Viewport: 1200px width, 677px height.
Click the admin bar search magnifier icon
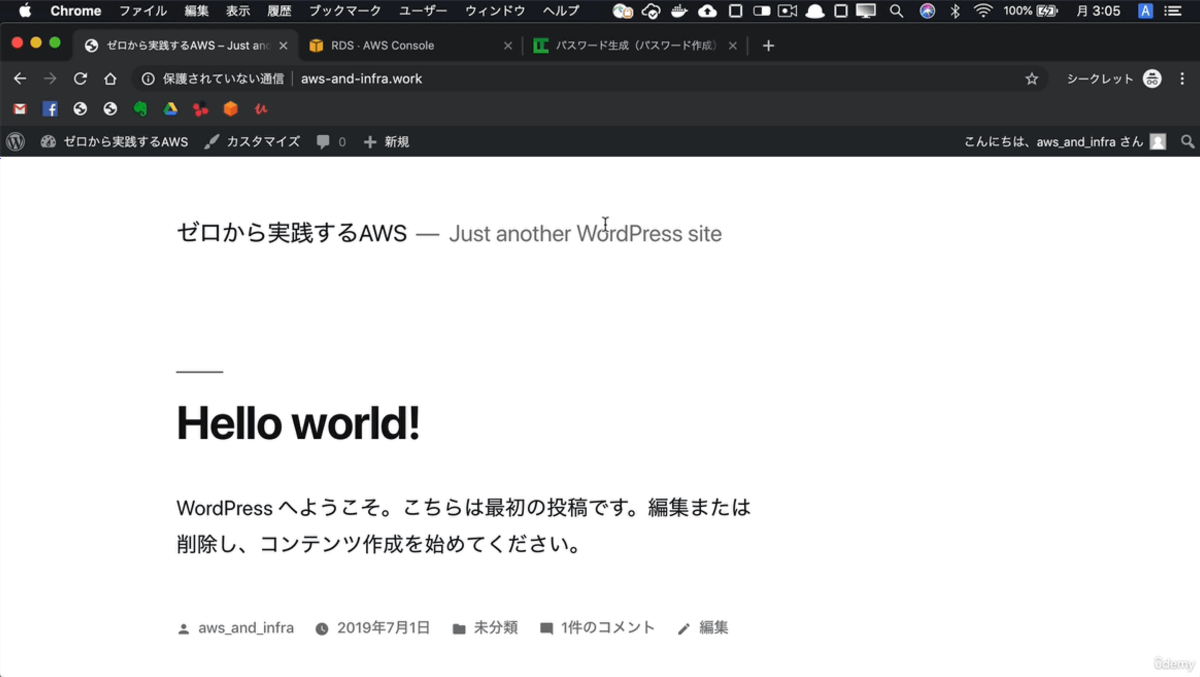click(x=1187, y=142)
